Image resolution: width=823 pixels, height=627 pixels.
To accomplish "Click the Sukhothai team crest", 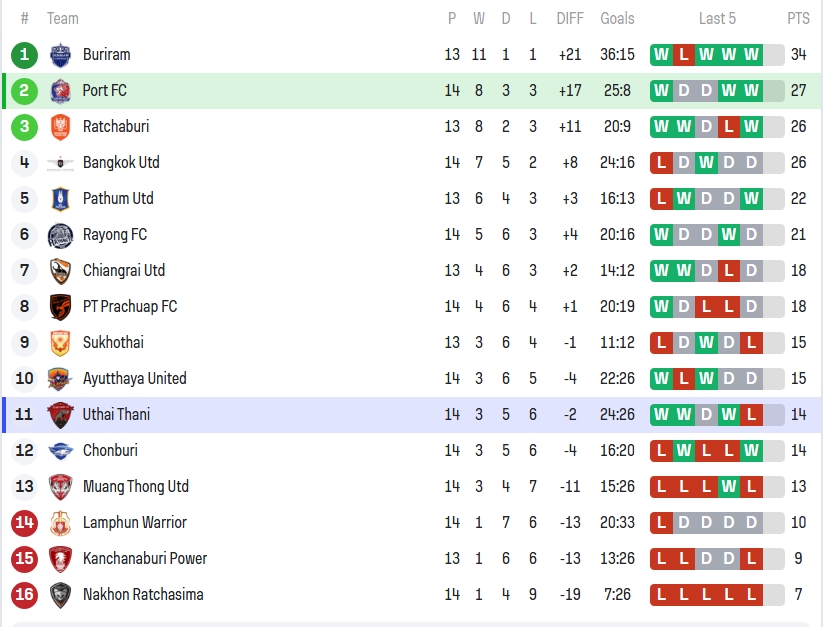I will [x=60, y=343].
